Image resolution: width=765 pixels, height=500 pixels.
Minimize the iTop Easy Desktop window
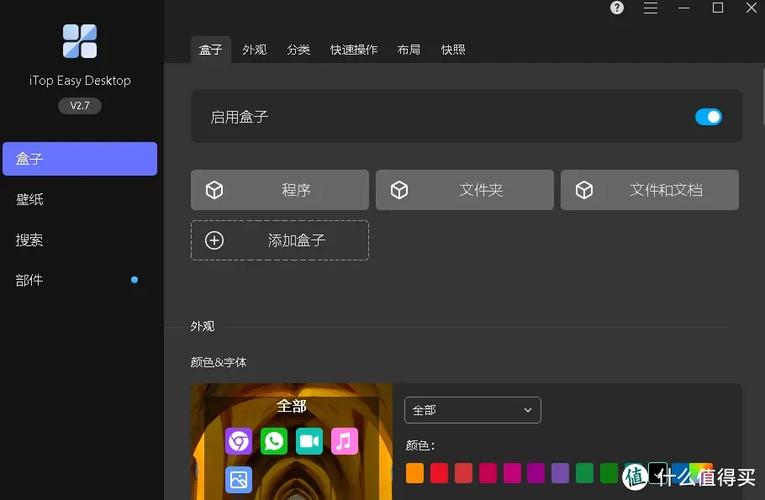coord(684,8)
